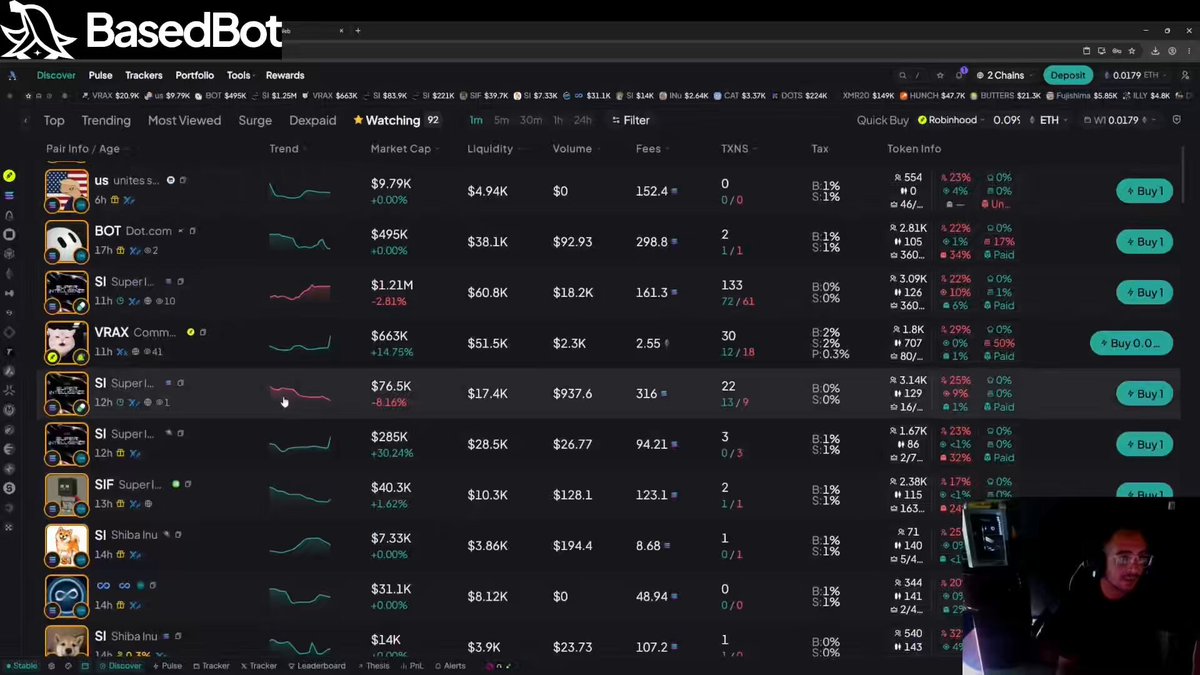The width and height of the screenshot is (1200, 675).
Task: Toggle the Watching starred list
Action: coord(396,120)
